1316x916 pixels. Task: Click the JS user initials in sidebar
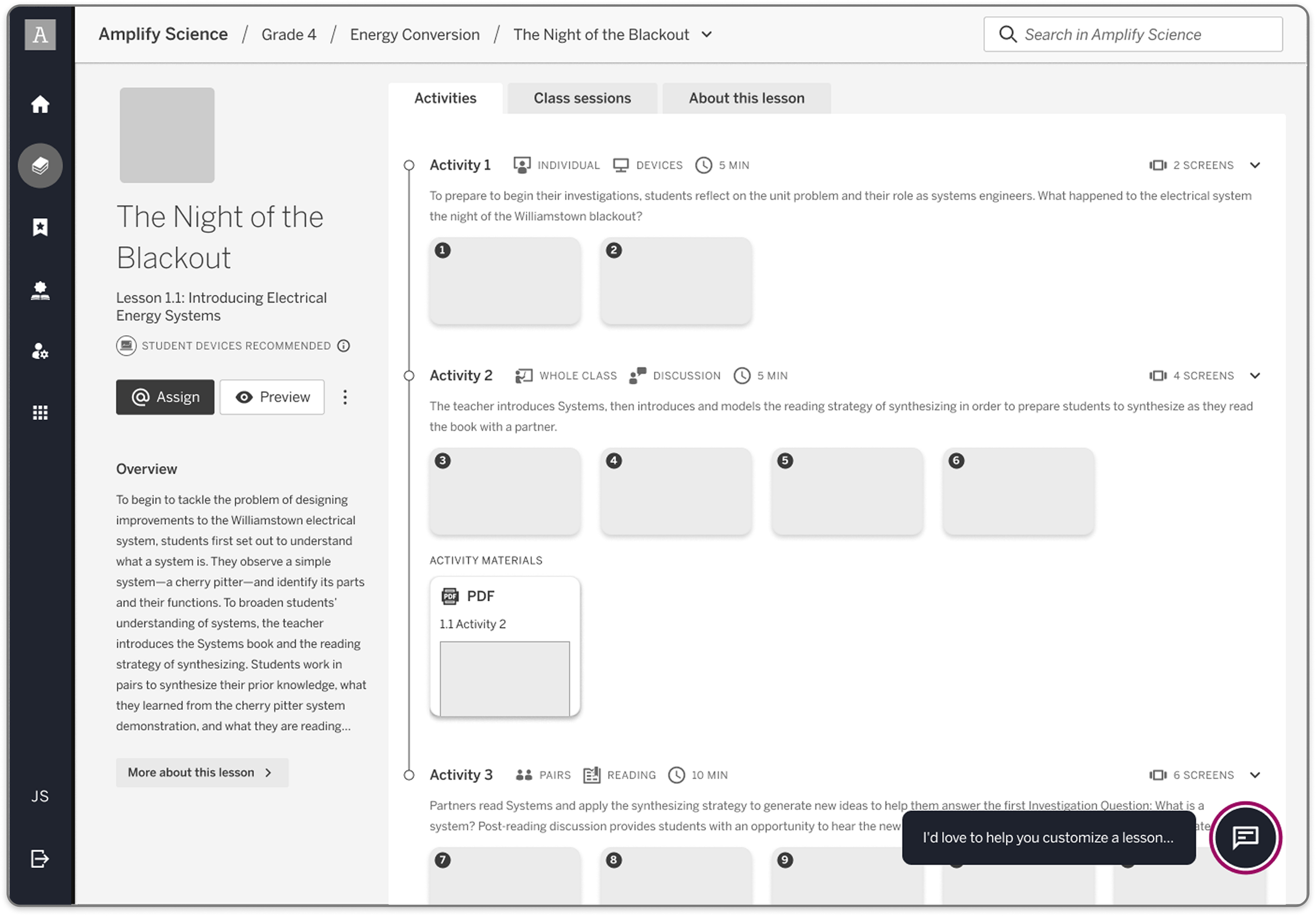[x=40, y=796]
